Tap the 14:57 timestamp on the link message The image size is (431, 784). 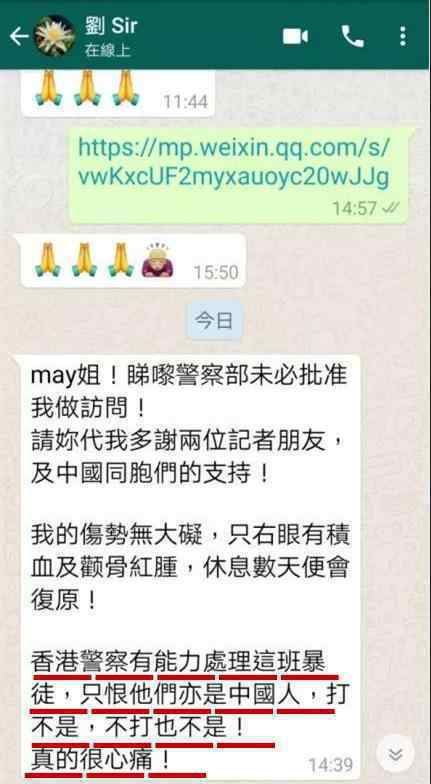355,208
